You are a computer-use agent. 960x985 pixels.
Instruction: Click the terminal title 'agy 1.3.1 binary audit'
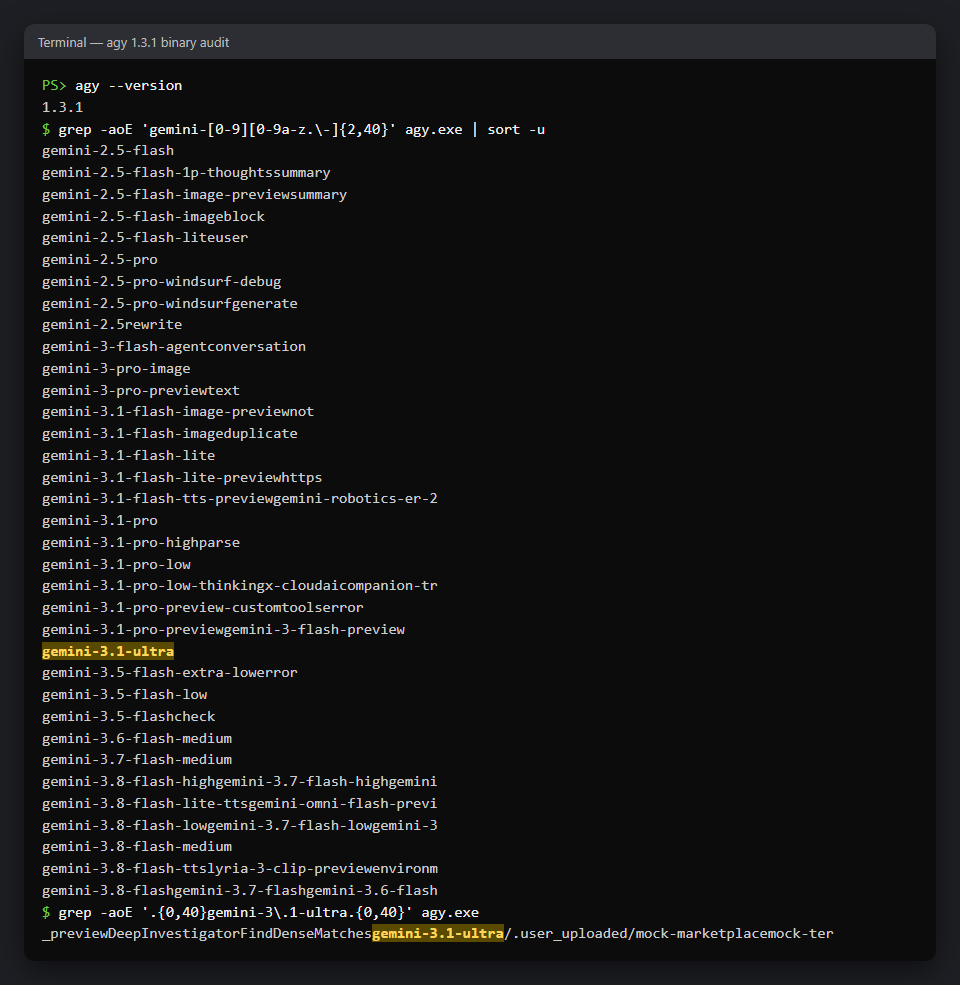click(x=167, y=43)
